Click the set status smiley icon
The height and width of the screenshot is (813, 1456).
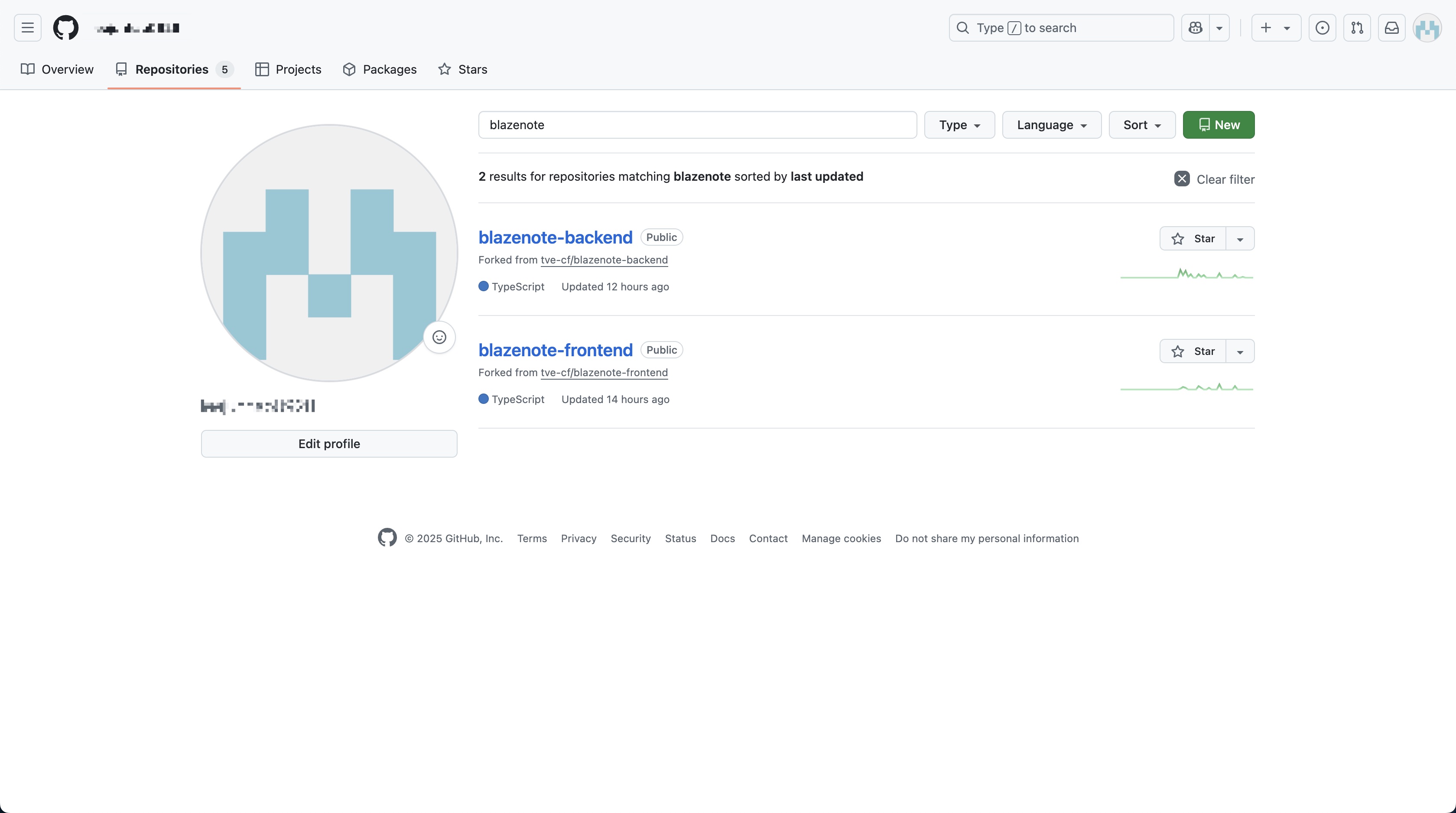(x=439, y=338)
